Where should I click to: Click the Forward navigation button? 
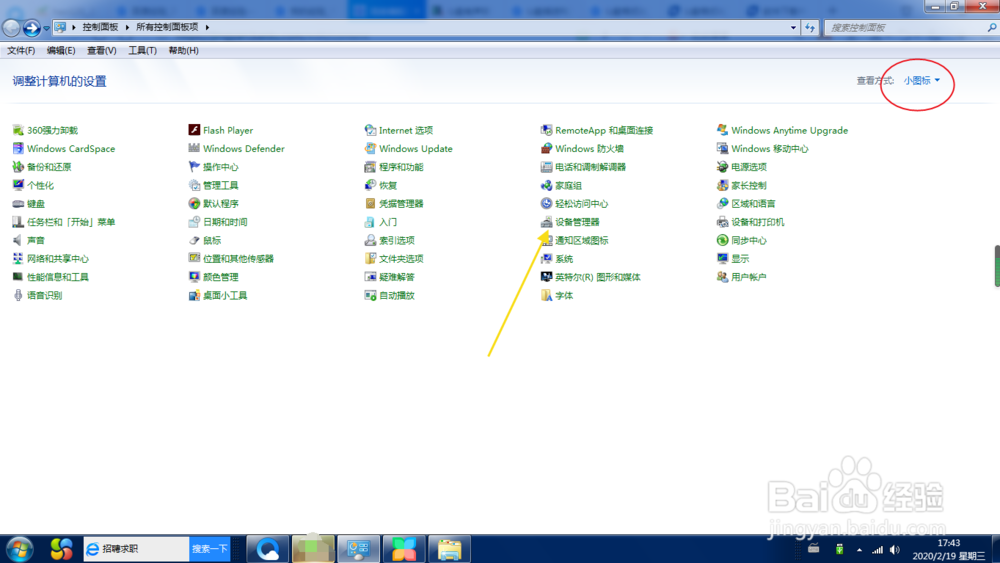point(31,27)
